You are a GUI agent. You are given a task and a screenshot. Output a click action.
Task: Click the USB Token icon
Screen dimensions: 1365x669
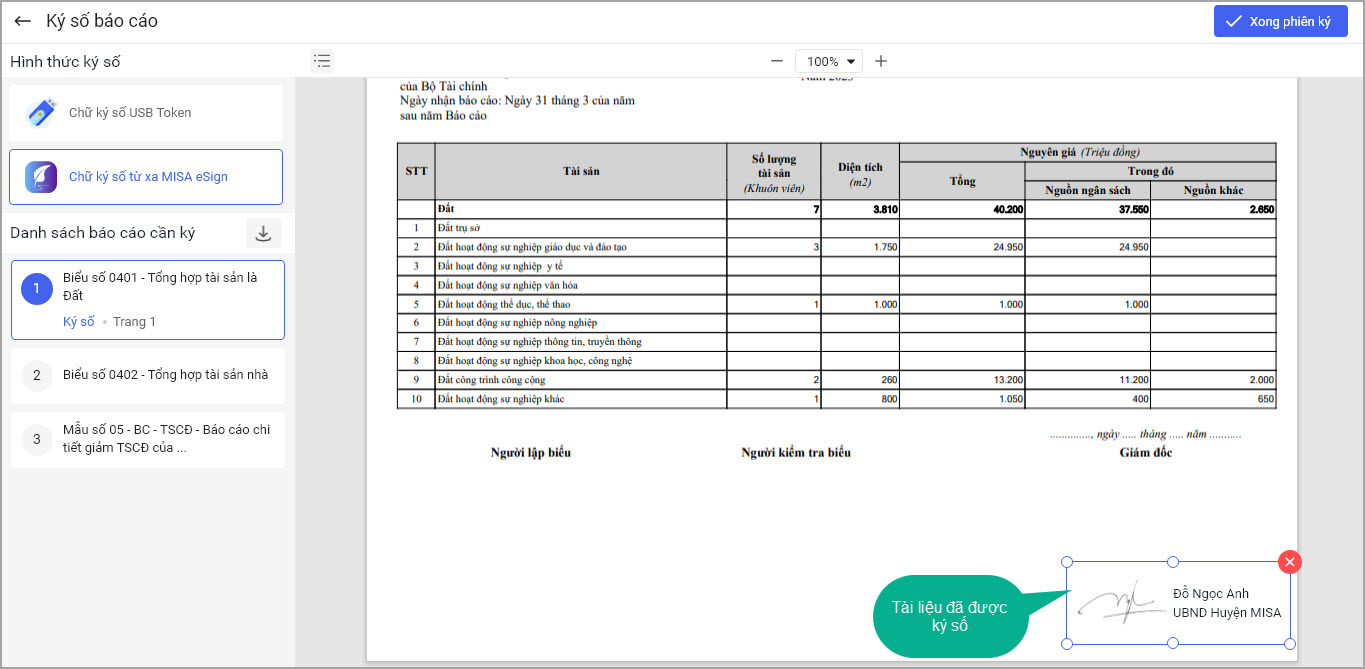pos(41,113)
